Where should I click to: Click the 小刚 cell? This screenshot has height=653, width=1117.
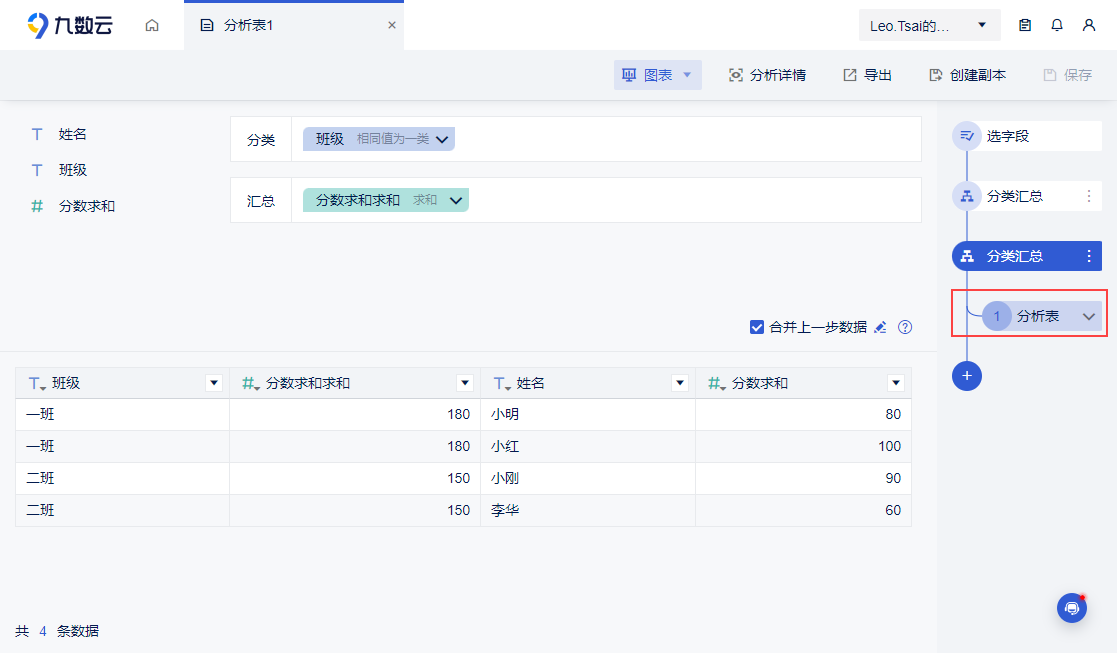588,479
